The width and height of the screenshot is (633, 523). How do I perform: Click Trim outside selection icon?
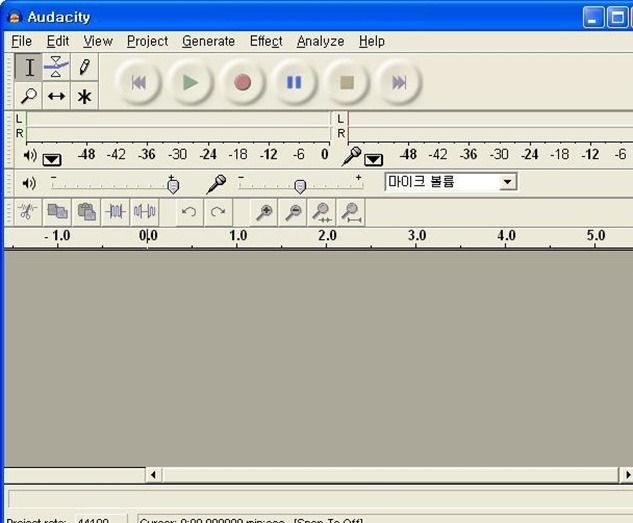pyautogui.click(x=116, y=212)
